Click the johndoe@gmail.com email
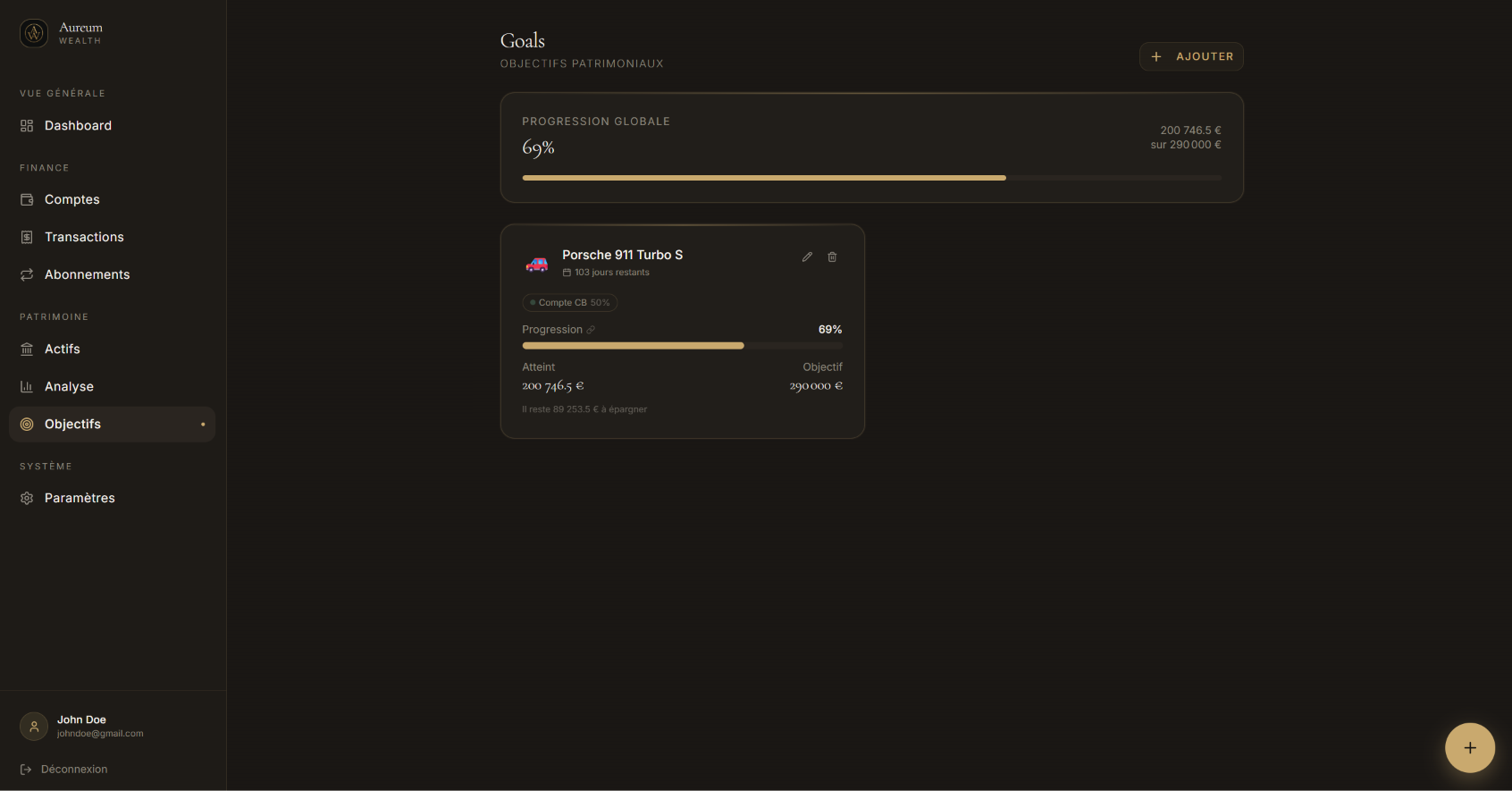1512x791 pixels. [x=100, y=734]
